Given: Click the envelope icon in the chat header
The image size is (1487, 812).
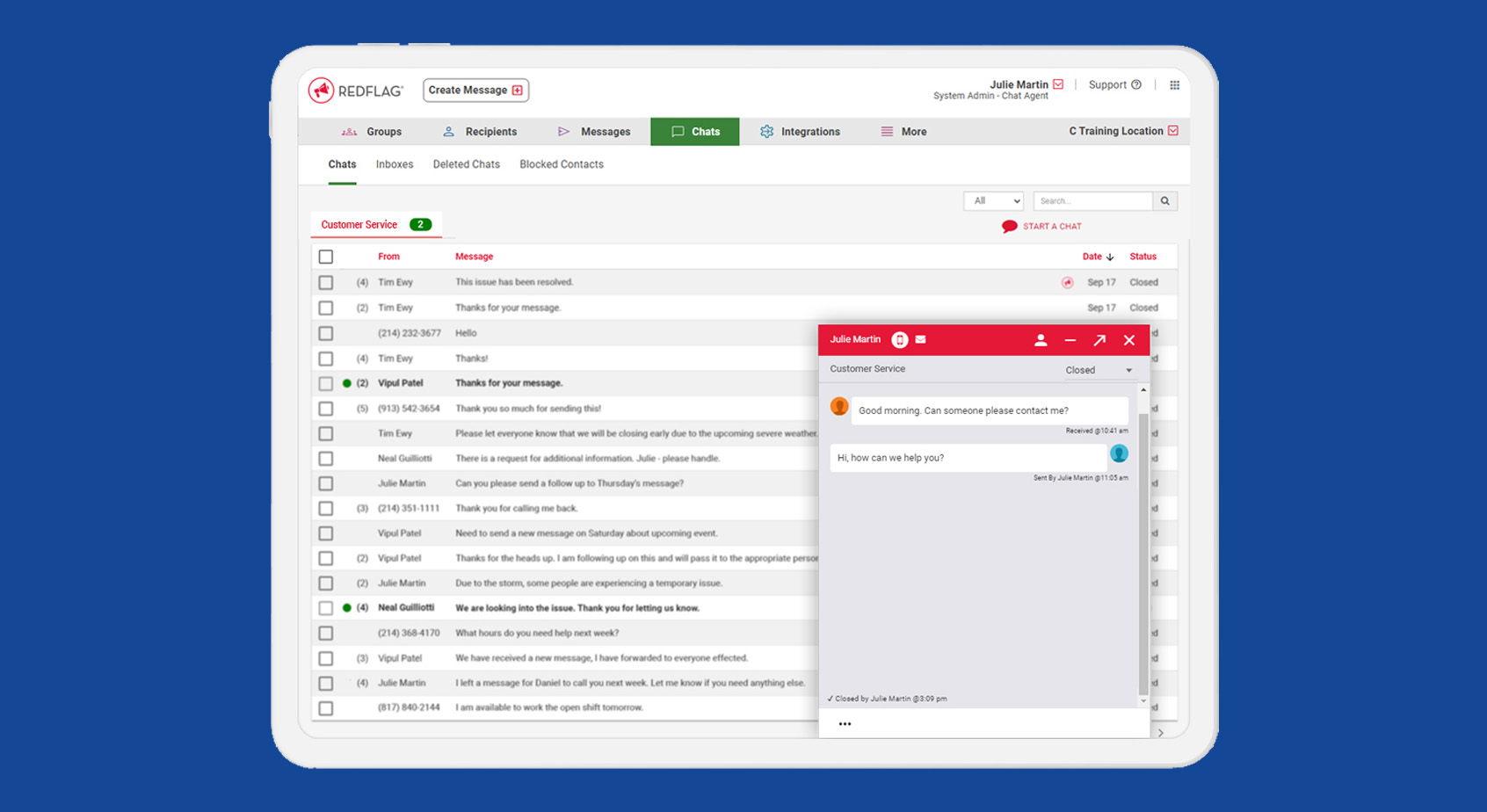Looking at the screenshot, I should click(x=920, y=340).
